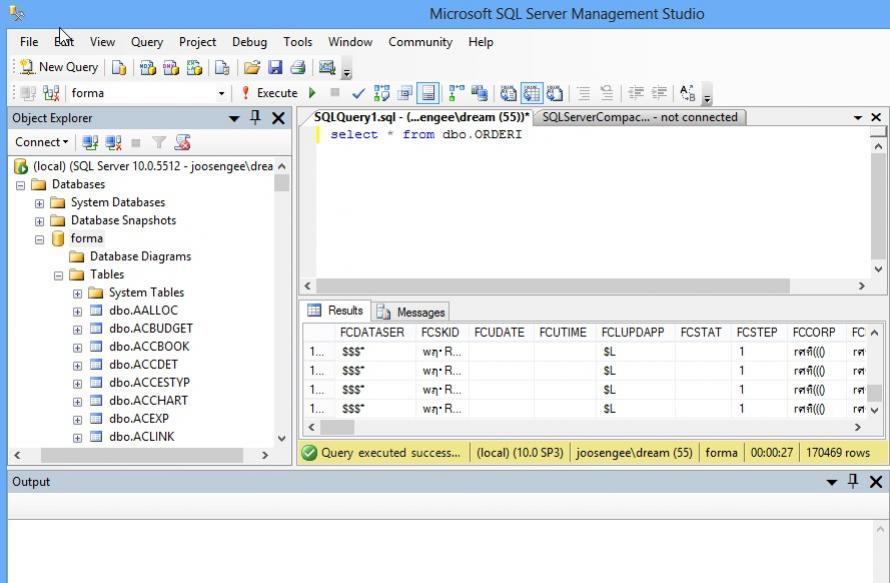Click the results grid horizontal scrollbar thumb
This screenshot has height=583, width=890.
point(337,427)
